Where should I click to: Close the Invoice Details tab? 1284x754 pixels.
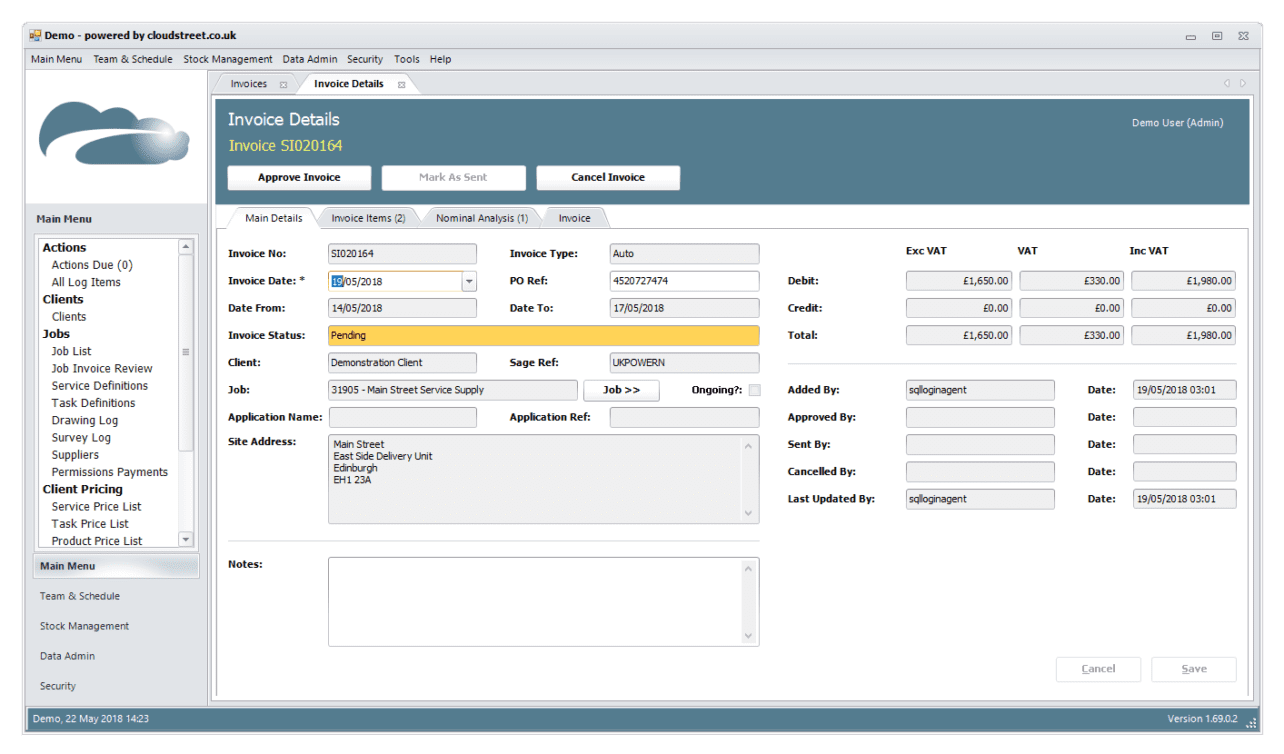click(401, 84)
